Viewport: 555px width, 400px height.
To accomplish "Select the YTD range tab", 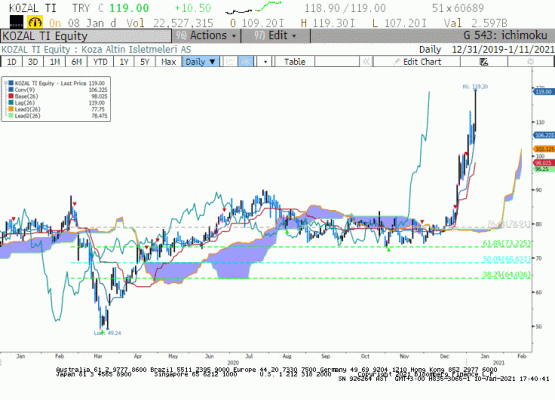I will (x=100, y=62).
